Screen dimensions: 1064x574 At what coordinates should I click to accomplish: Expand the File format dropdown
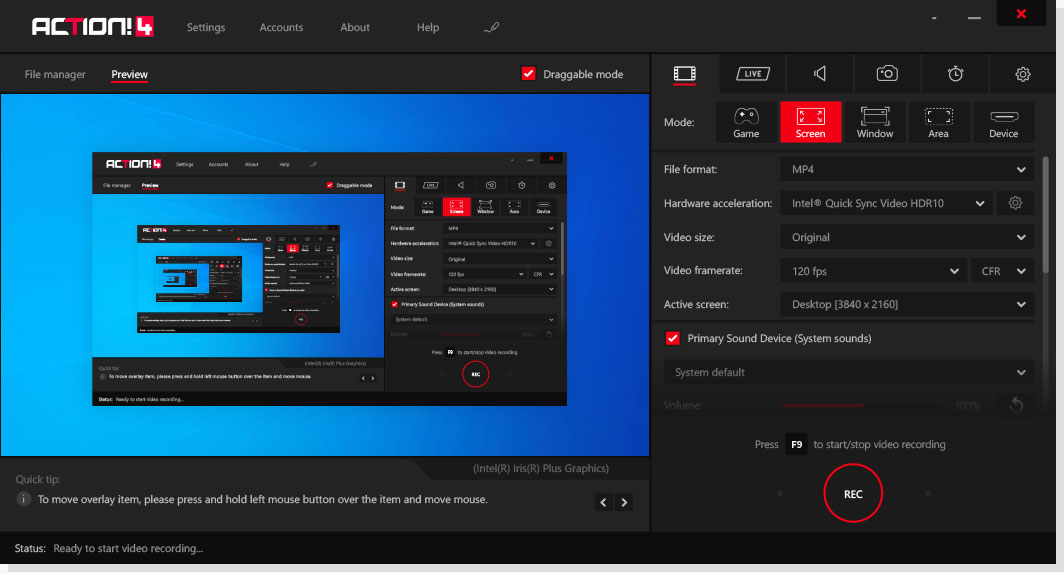click(x=906, y=170)
